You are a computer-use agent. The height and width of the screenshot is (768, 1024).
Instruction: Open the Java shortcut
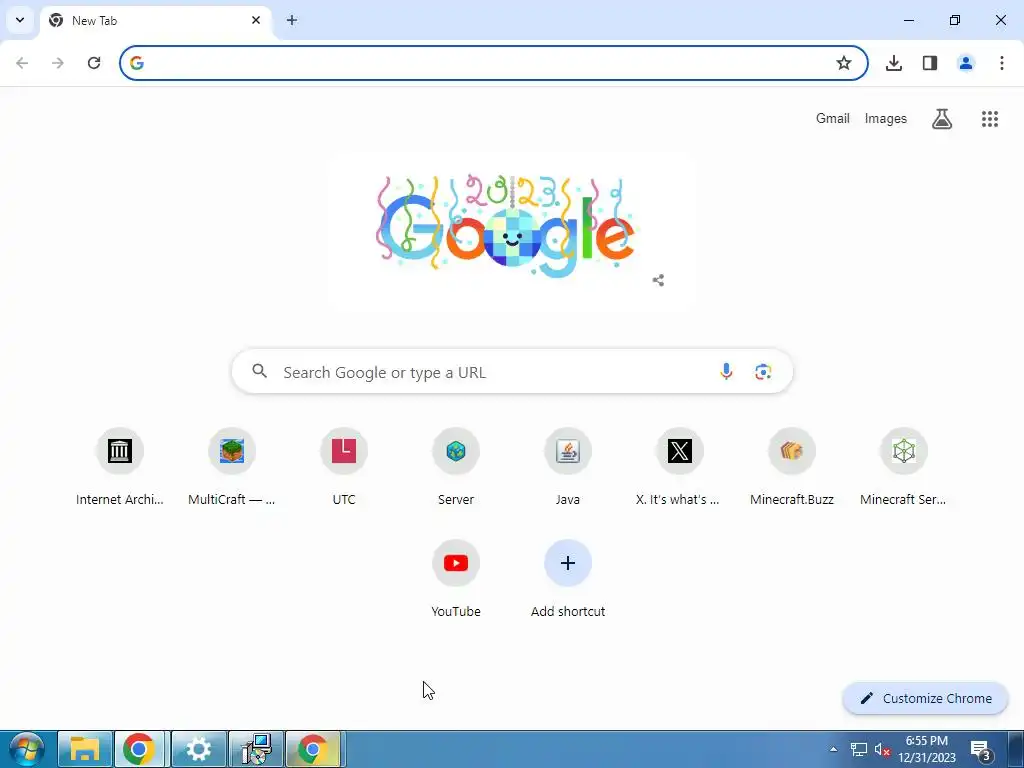tap(568, 467)
